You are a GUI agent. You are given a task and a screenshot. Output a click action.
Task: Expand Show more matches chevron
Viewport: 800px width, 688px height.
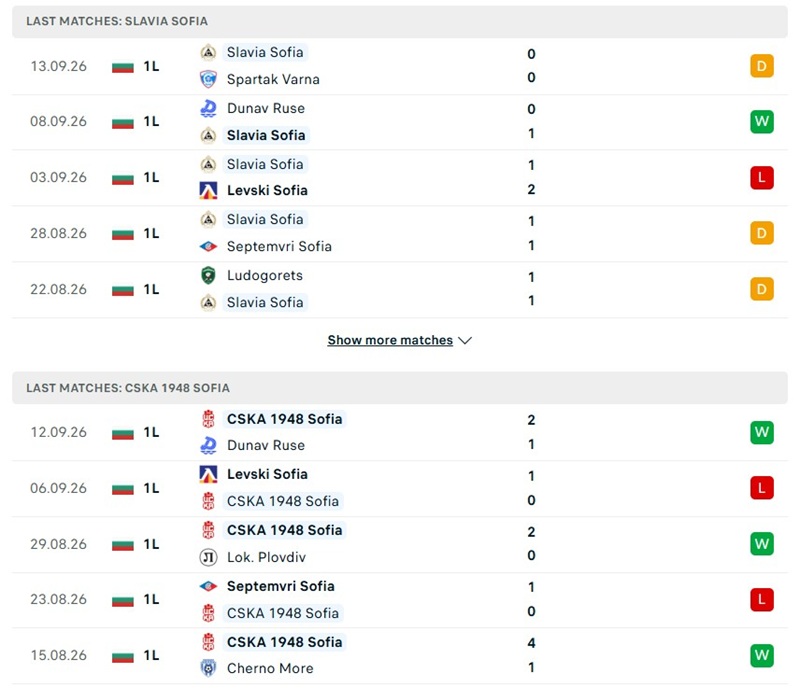465,340
